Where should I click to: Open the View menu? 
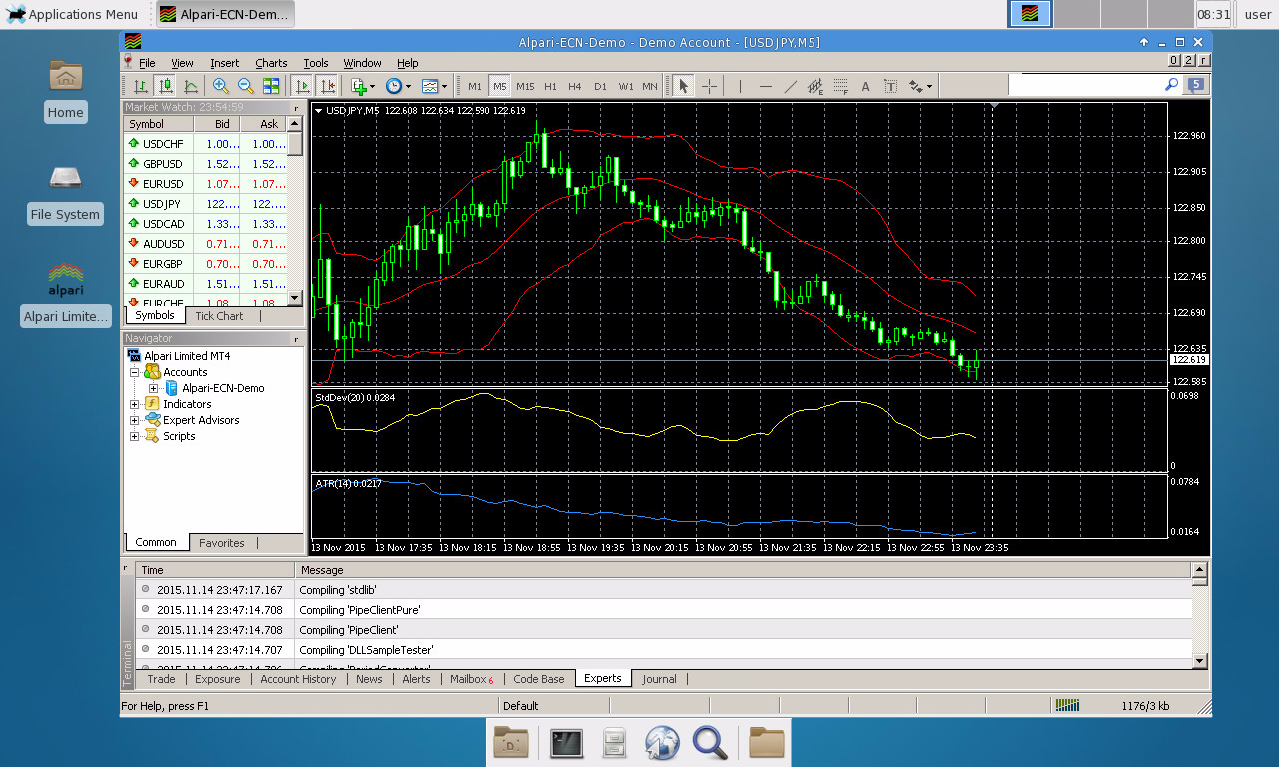click(182, 63)
